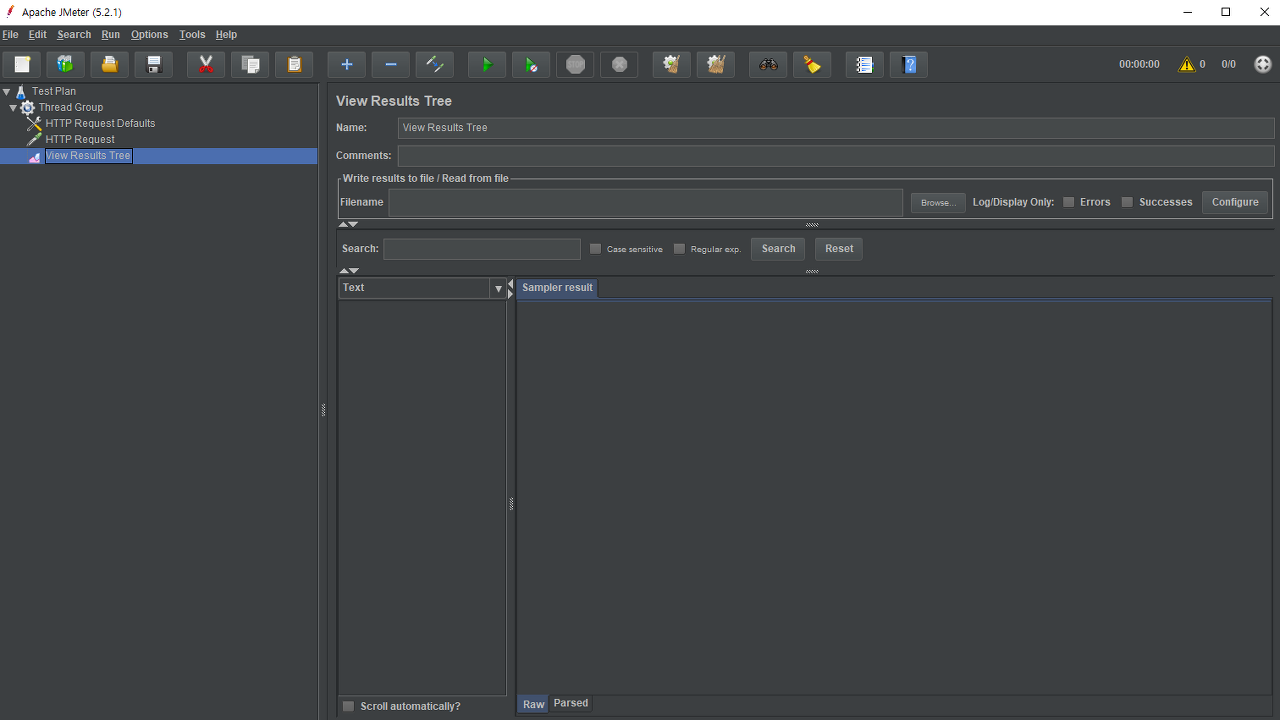The height and width of the screenshot is (720, 1280).
Task: Click the Comments input field
Action: click(x=836, y=156)
